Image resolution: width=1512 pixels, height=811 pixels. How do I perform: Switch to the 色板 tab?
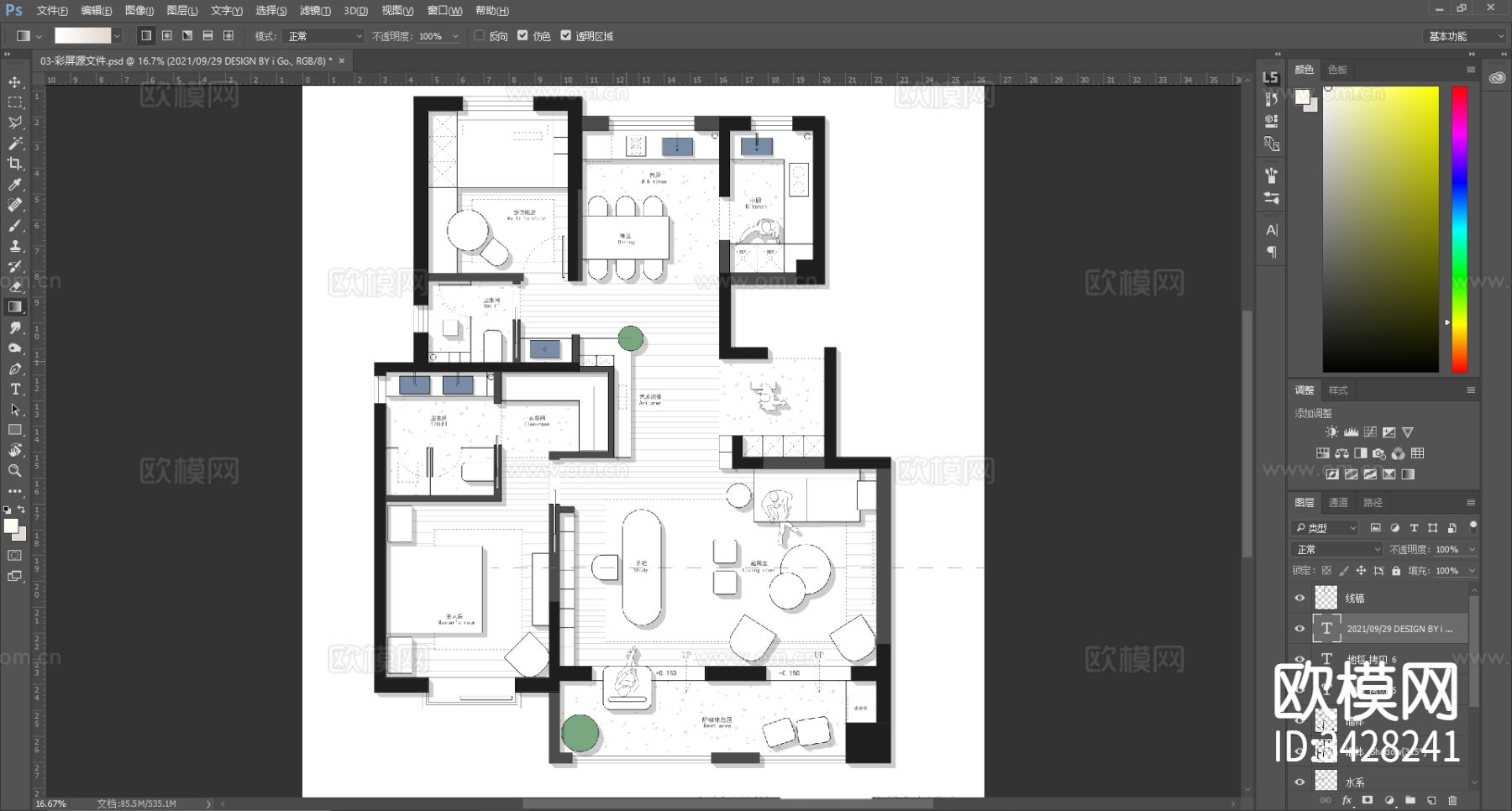click(x=1337, y=70)
